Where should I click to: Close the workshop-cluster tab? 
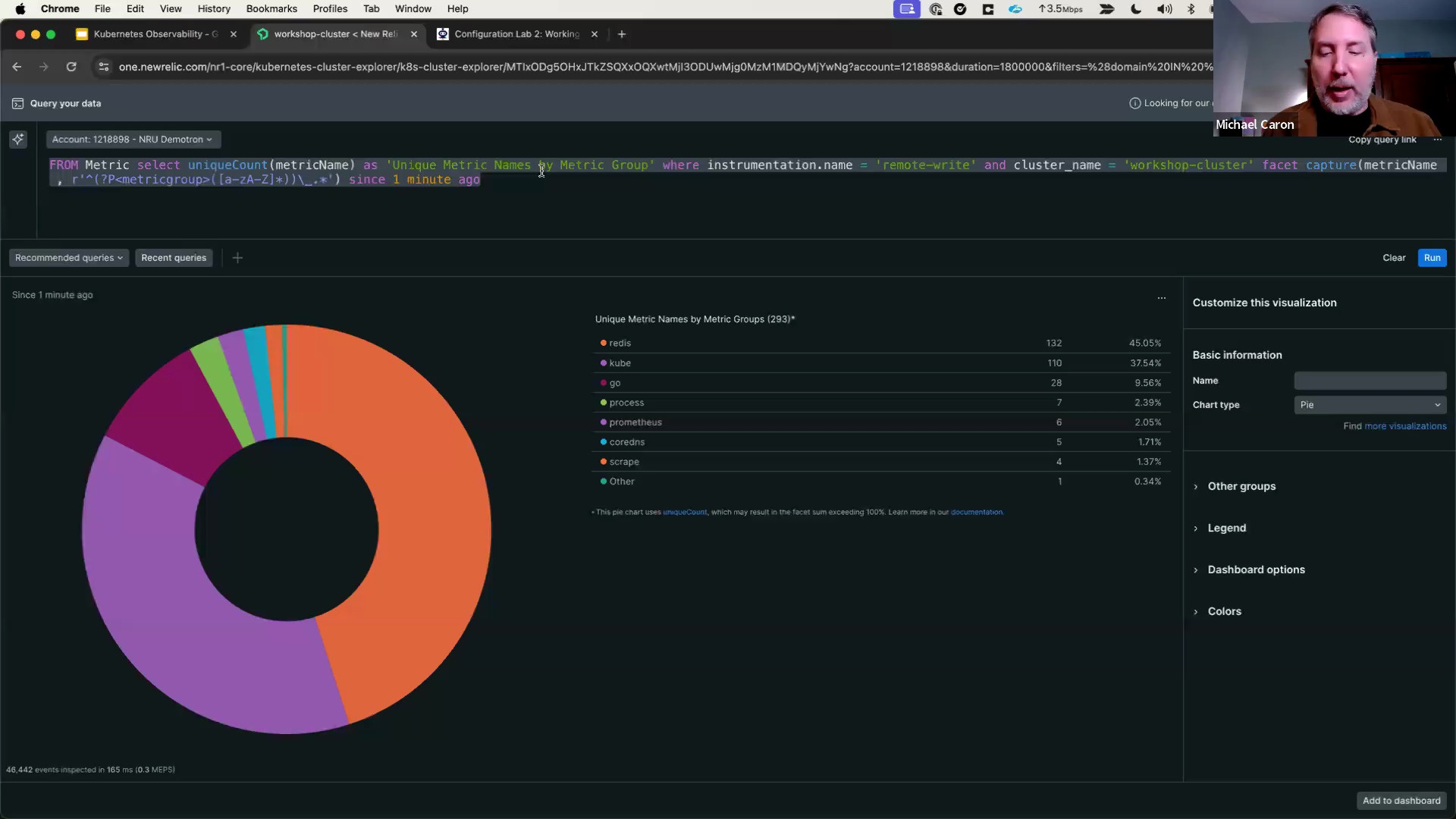click(x=414, y=34)
